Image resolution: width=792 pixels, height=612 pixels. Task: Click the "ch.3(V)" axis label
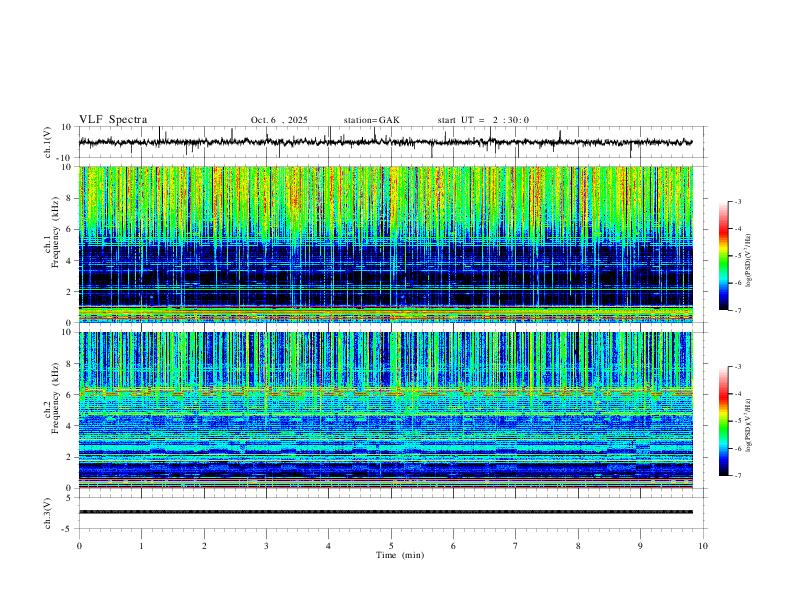[x=48, y=514]
